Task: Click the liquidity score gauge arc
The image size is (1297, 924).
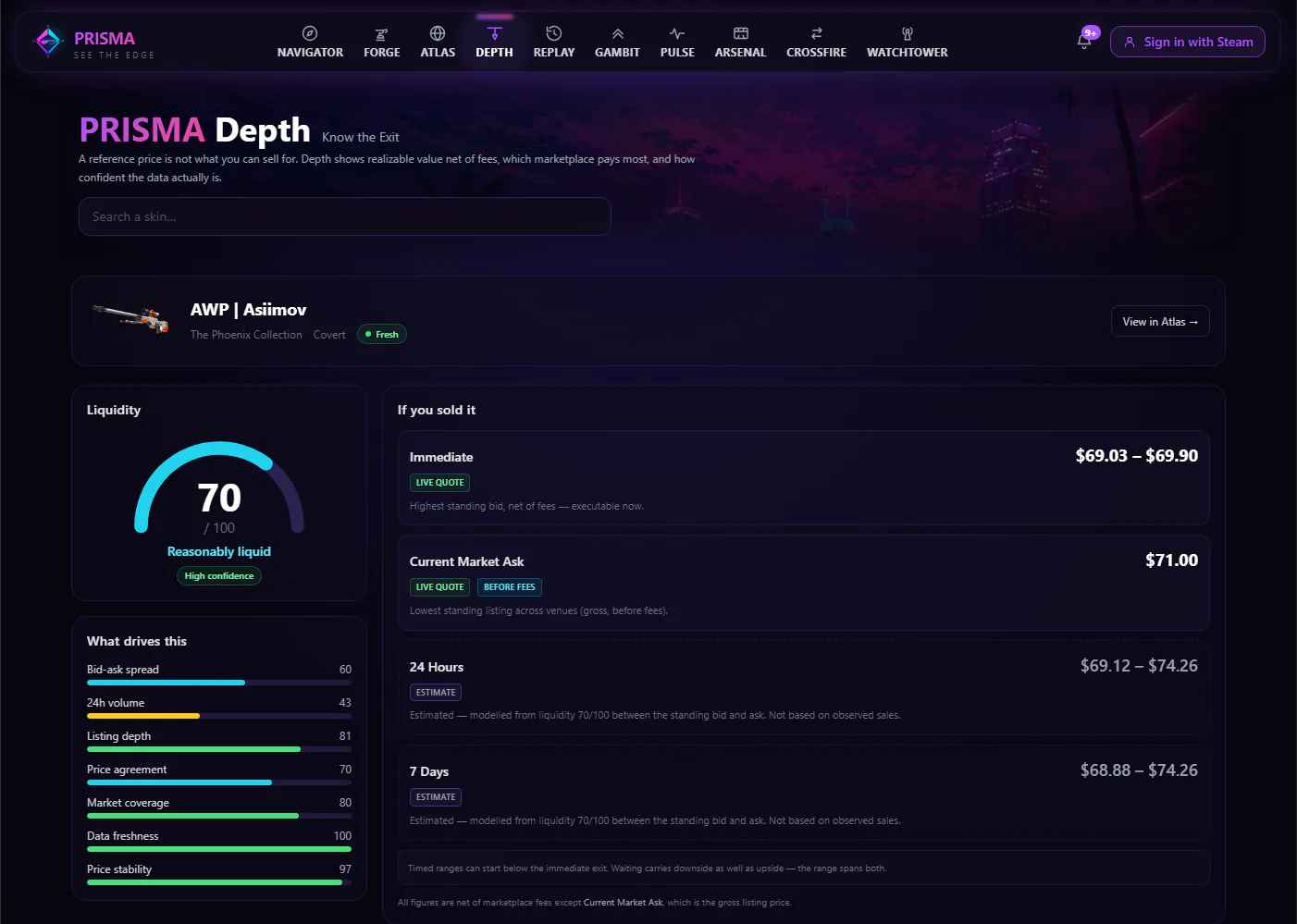Action: [219, 487]
